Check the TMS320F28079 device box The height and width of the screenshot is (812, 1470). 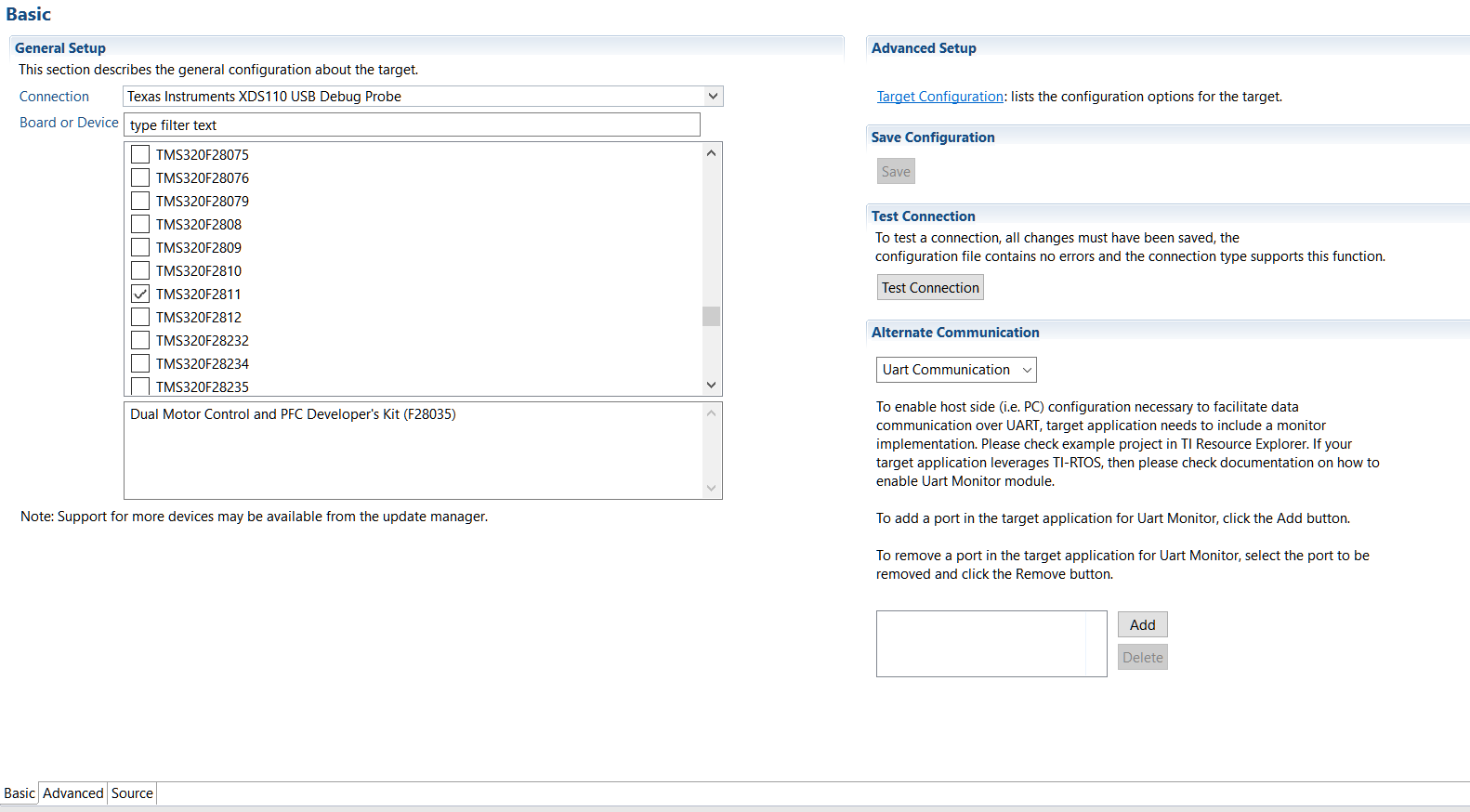[x=140, y=201]
